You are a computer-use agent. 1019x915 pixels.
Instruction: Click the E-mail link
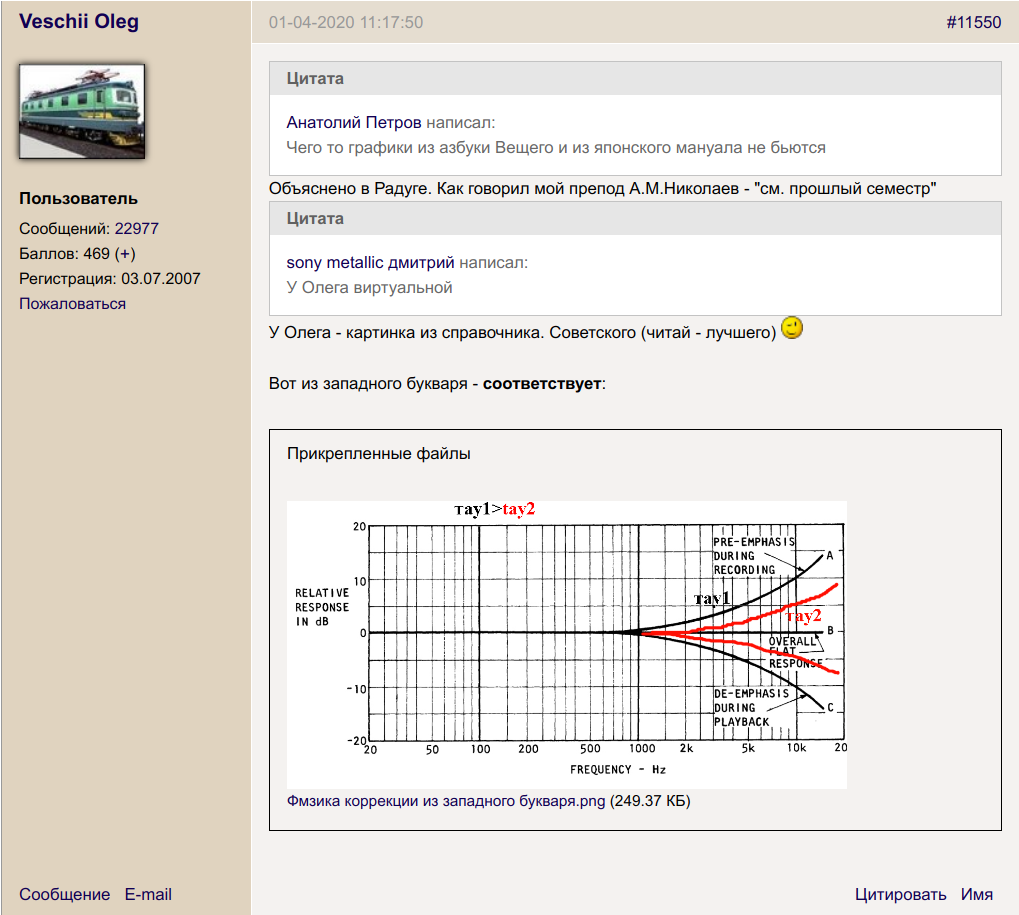pos(148,894)
